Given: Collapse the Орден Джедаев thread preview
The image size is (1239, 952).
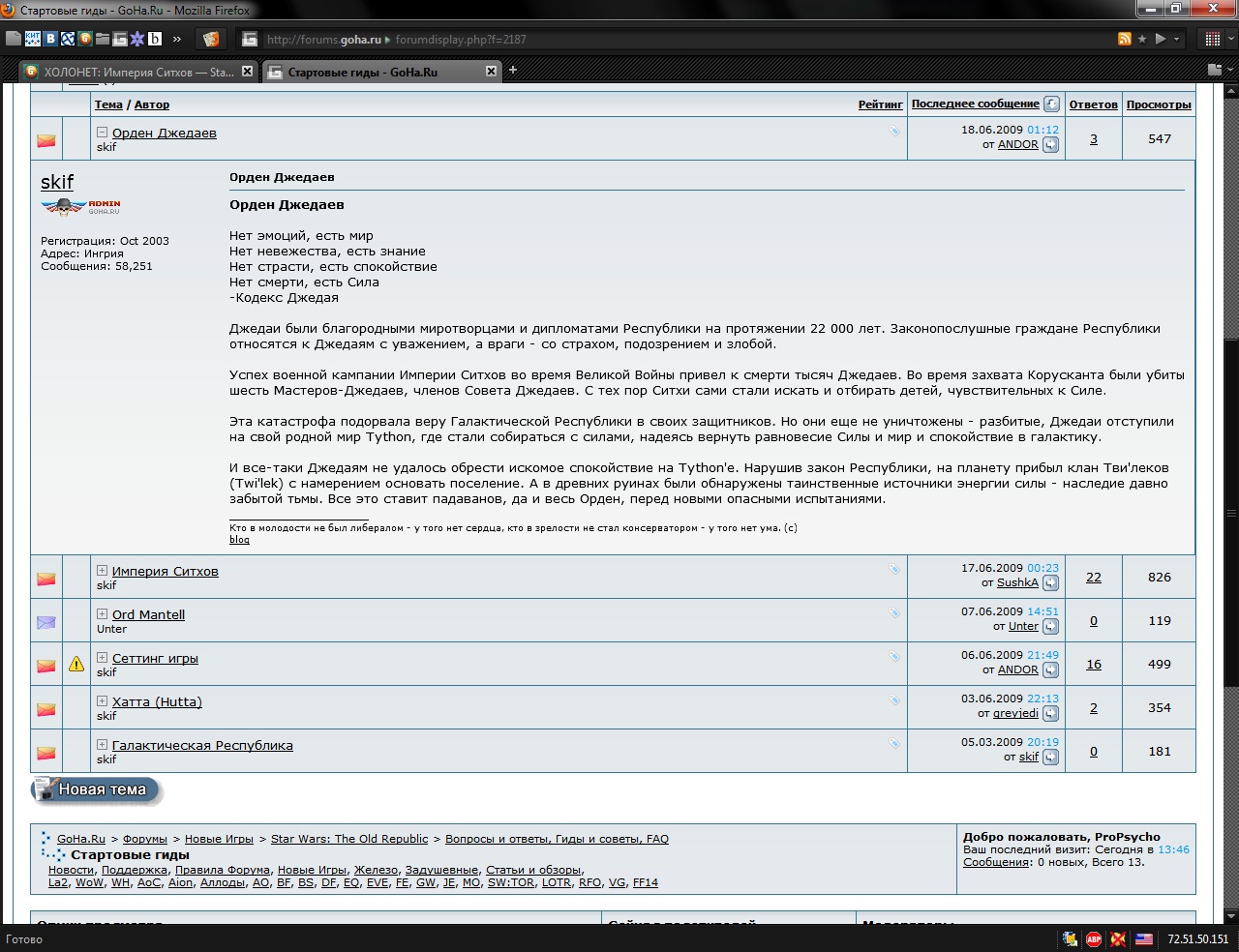Looking at the screenshot, I should (x=102, y=133).
